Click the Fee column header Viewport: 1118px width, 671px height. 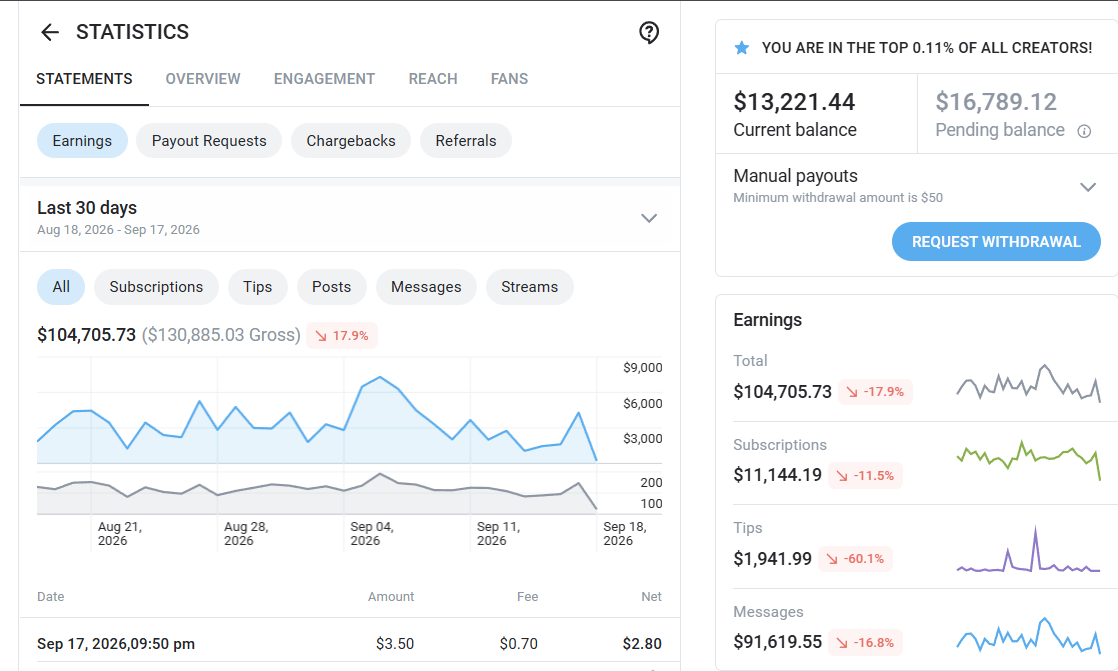[x=528, y=597]
